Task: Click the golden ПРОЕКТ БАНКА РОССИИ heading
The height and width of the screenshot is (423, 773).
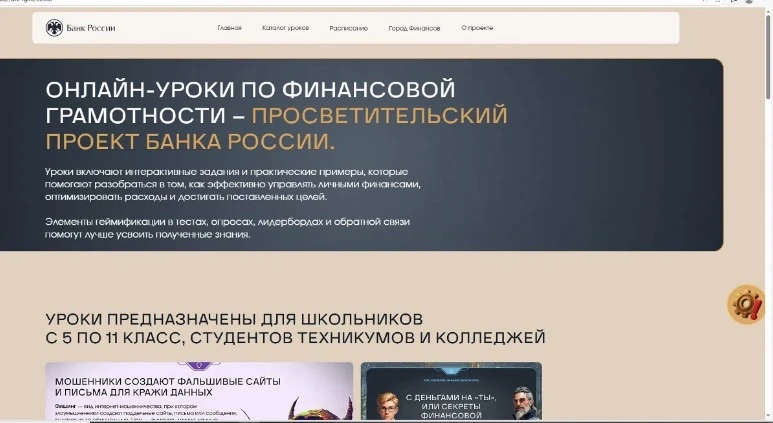Action: [x=190, y=142]
